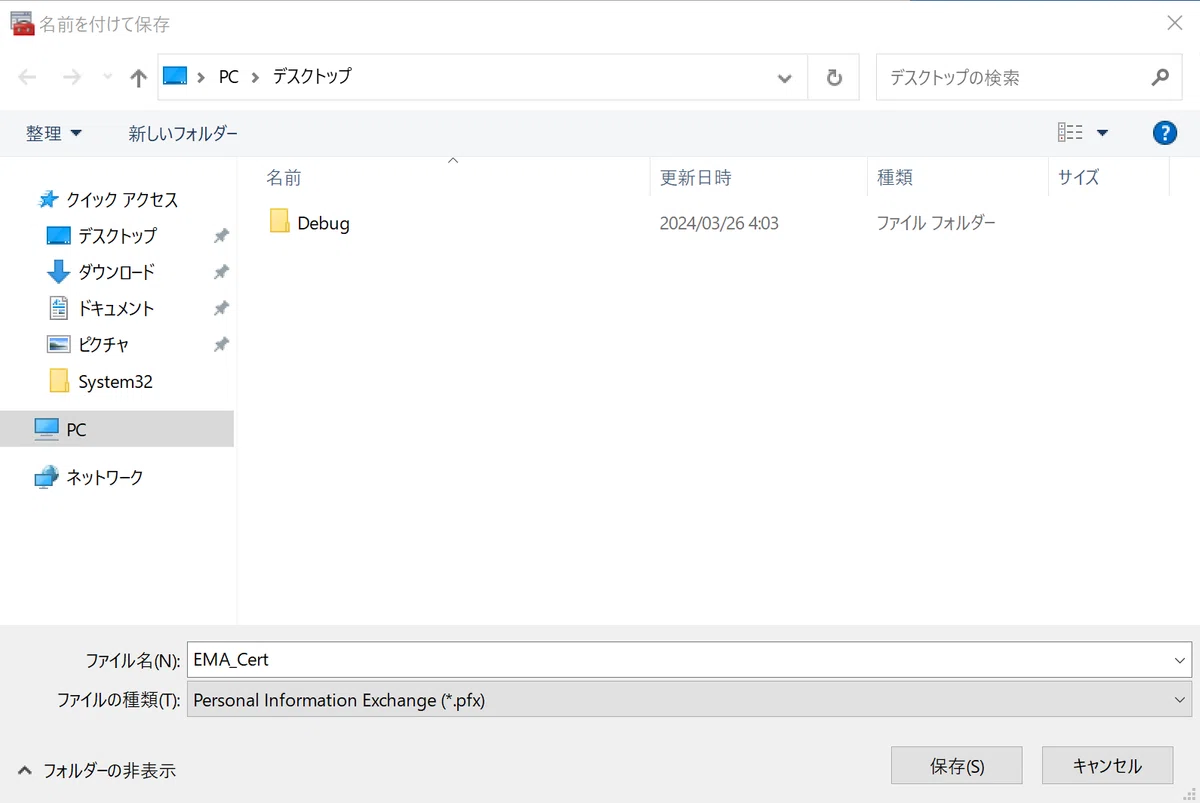Screen dimensions: 1200x803
Task: Expand the view options dropdown arrow
Action: pos(1102,133)
